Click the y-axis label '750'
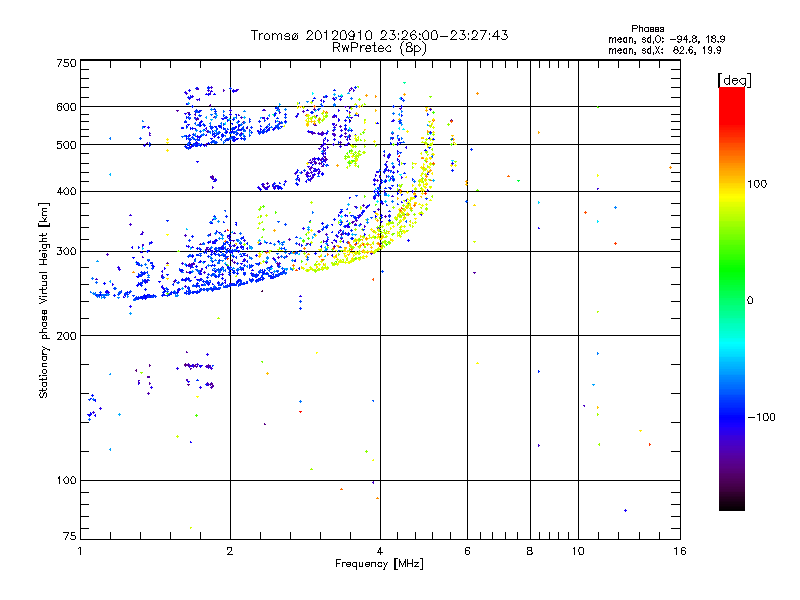 point(66,63)
